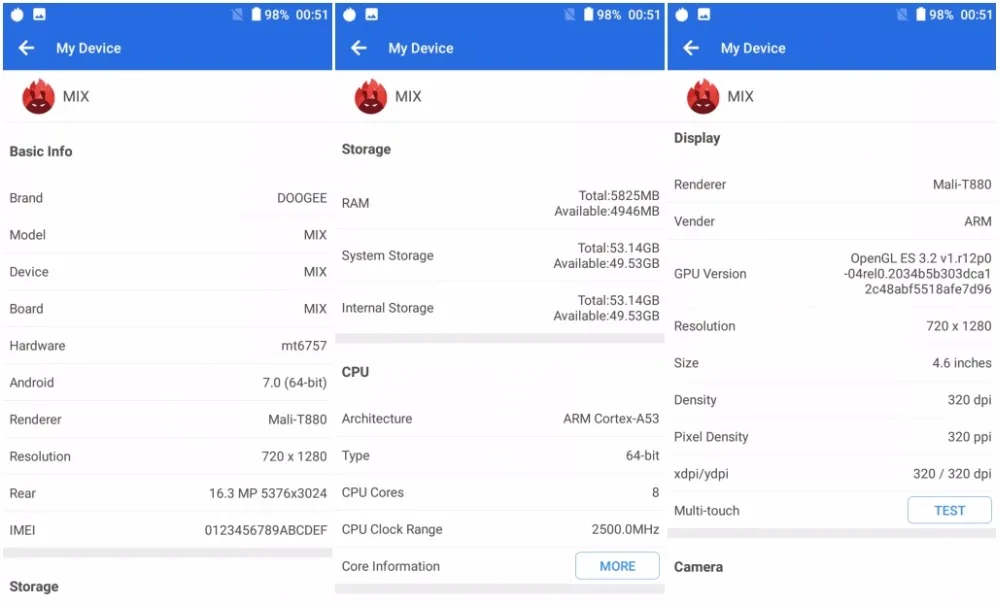Select the Architecture ARM Cortex-A53 row
Viewport: 1000px width, 604px height.
coord(500,418)
